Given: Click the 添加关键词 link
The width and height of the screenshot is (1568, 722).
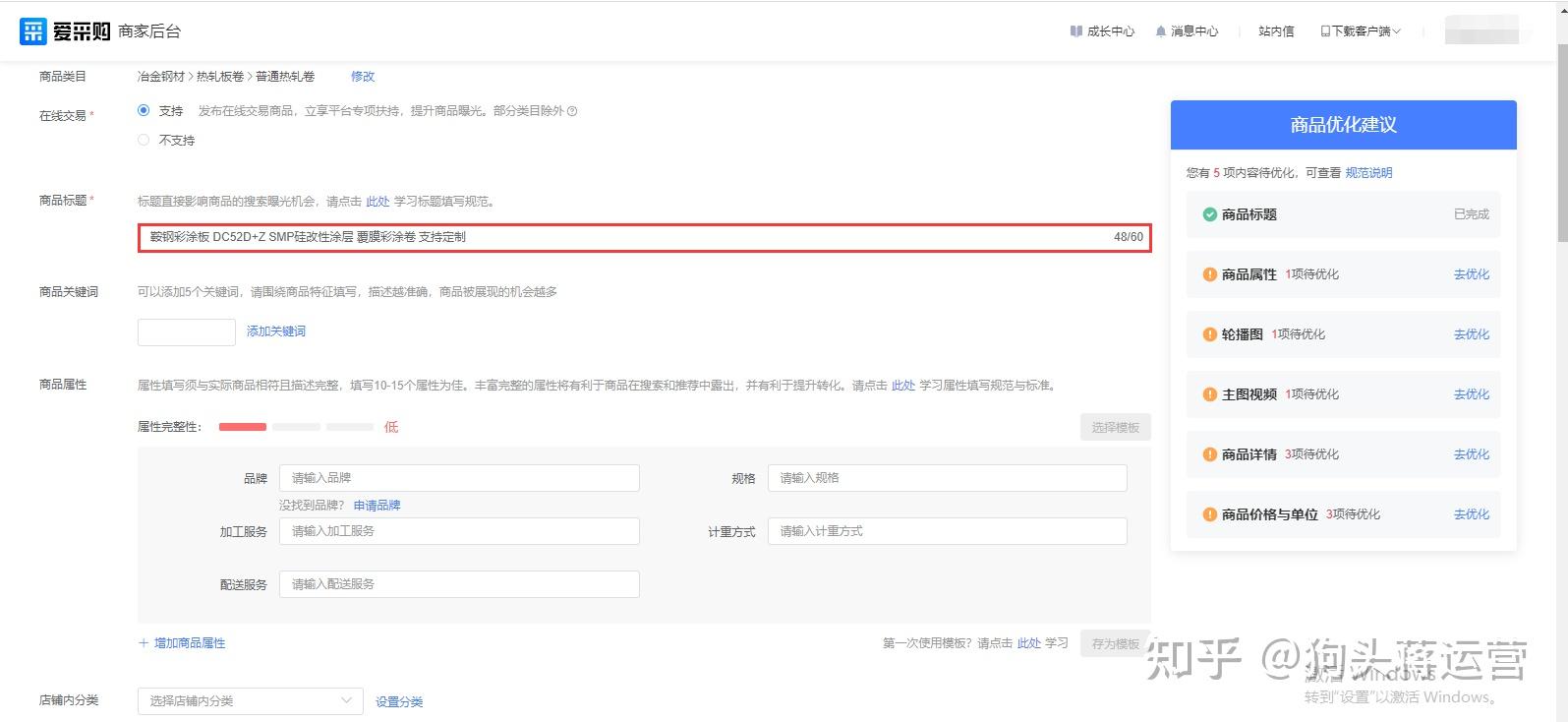Looking at the screenshot, I should 276,331.
